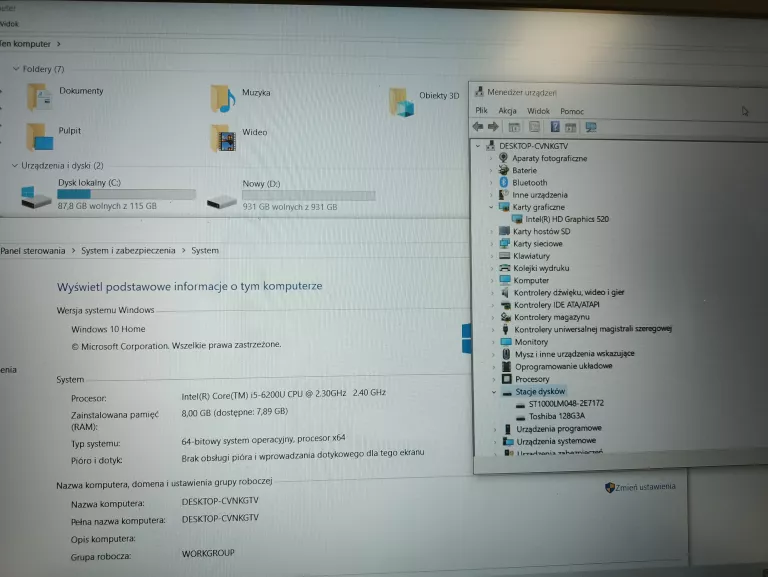
Task: Collapse the Karty graficzne node
Action: click(491, 207)
